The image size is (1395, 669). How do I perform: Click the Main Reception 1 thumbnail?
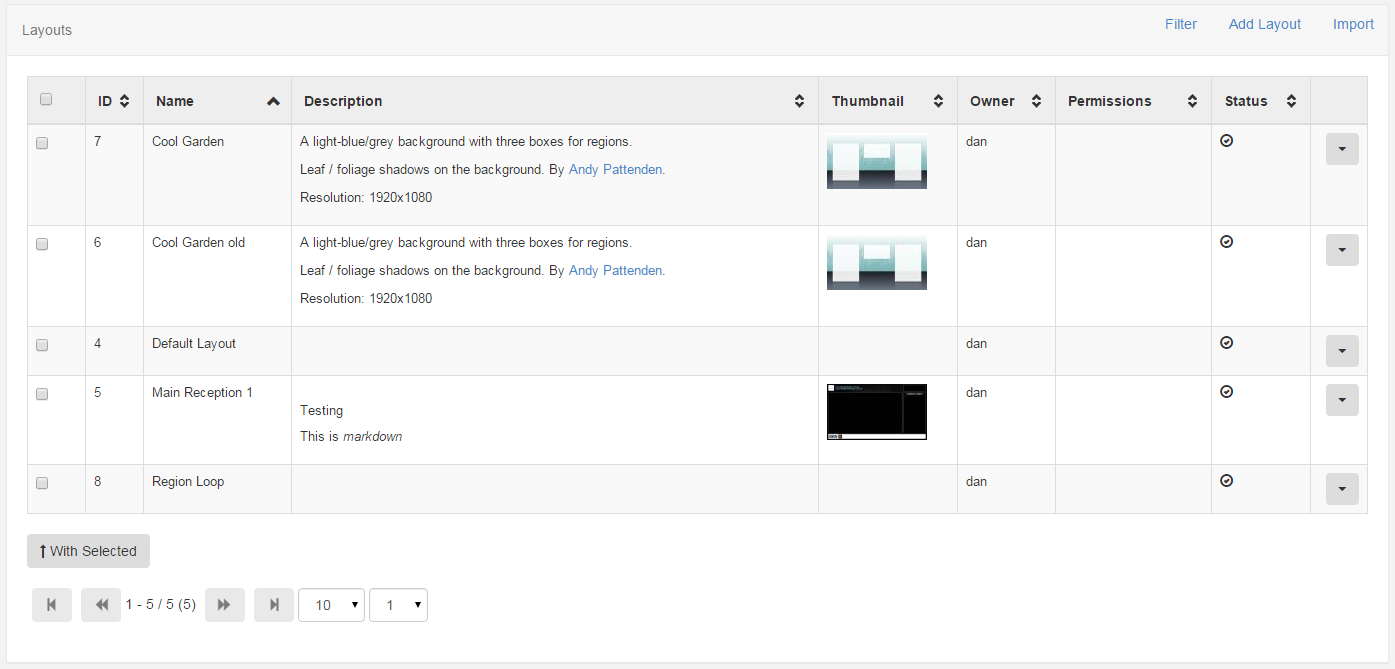click(x=877, y=412)
